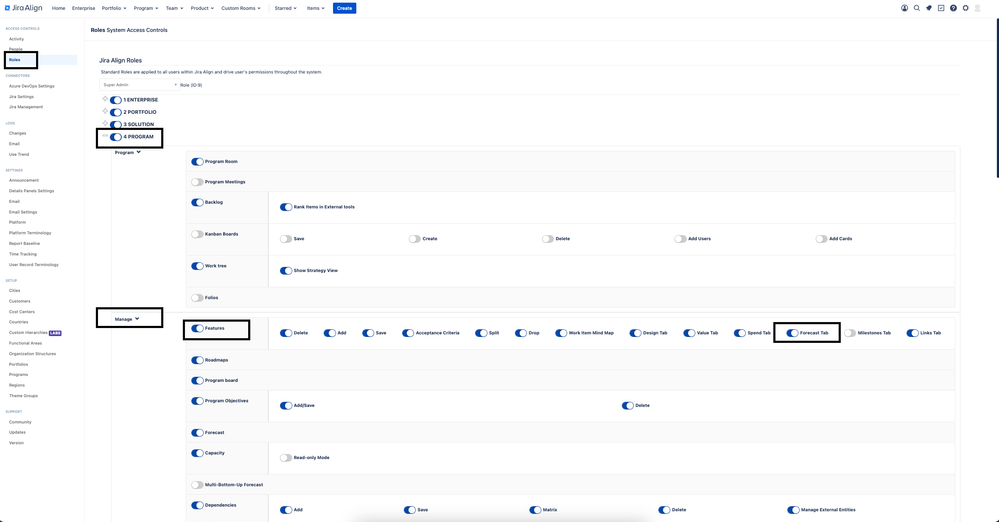The height and width of the screenshot is (522, 999).
Task: Toggle the Add/Save switch for objectives
Action: point(286,406)
